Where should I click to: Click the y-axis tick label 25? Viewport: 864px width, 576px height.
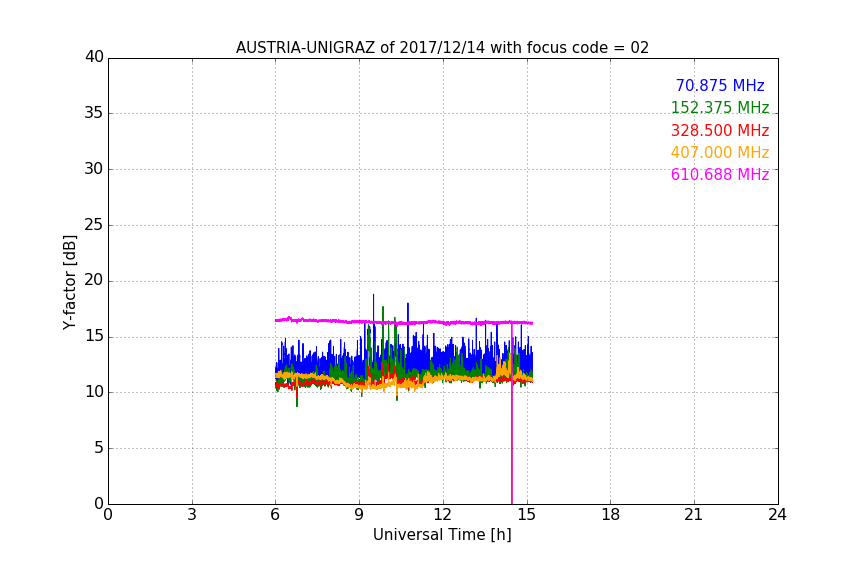click(94, 225)
